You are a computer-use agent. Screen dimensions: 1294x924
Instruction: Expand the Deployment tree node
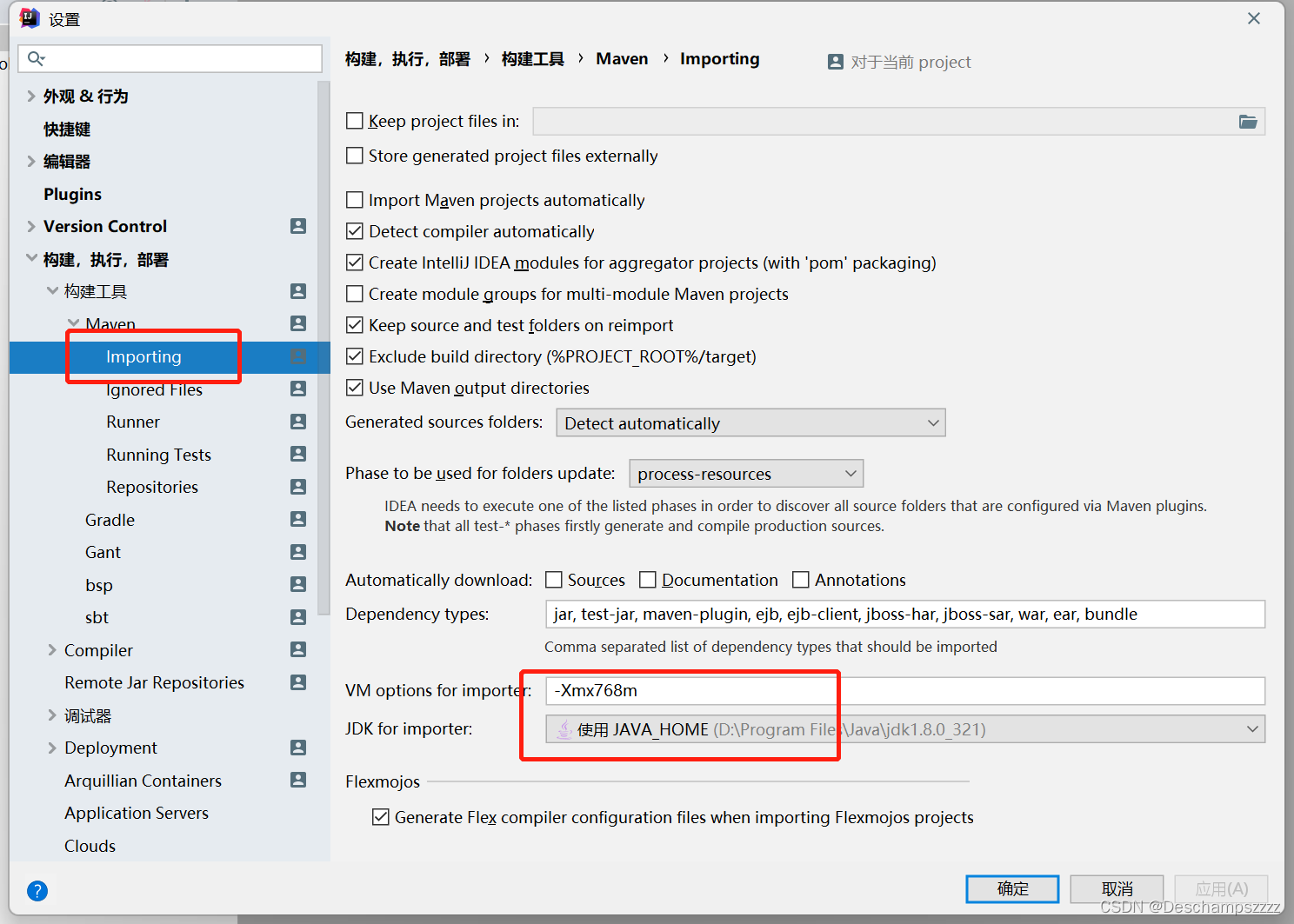pyautogui.click(x=52, y=748)
